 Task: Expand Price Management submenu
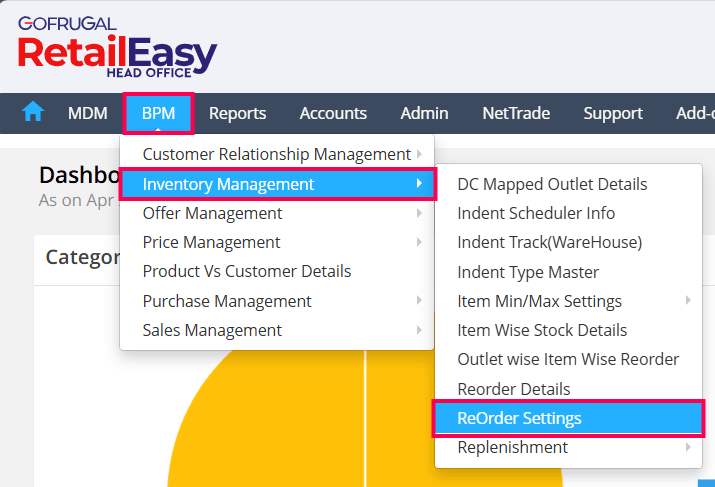pyautogui.click(x=277, y=243)
